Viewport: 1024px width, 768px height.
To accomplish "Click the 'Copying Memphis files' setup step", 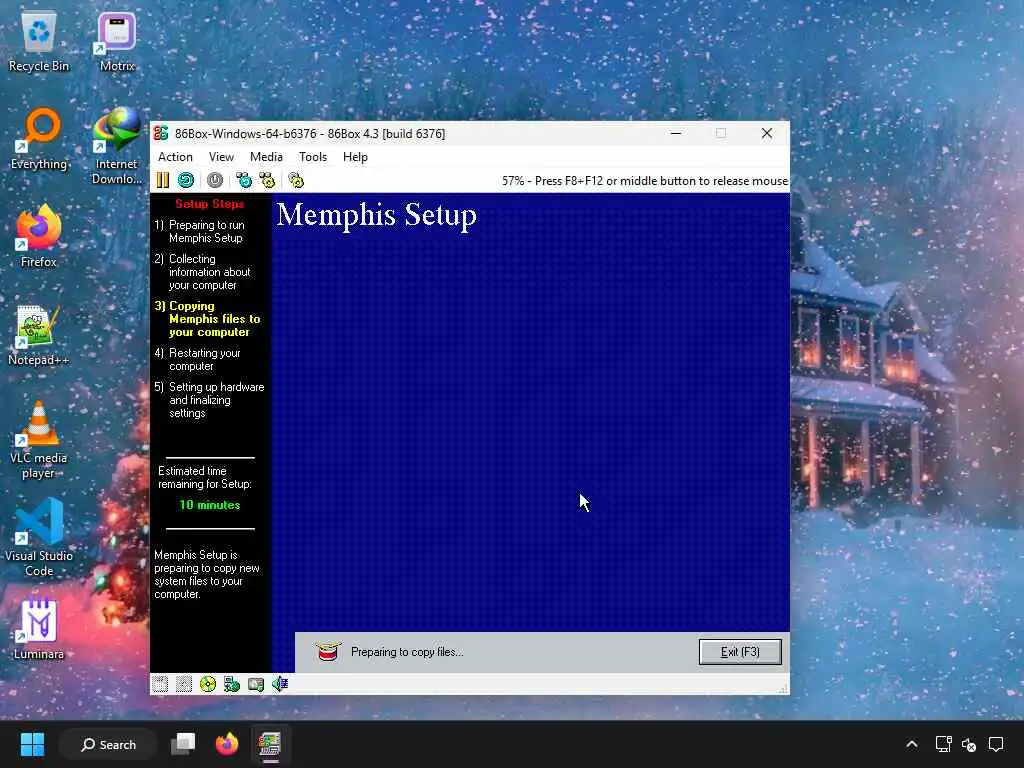I will coord(207,319).
